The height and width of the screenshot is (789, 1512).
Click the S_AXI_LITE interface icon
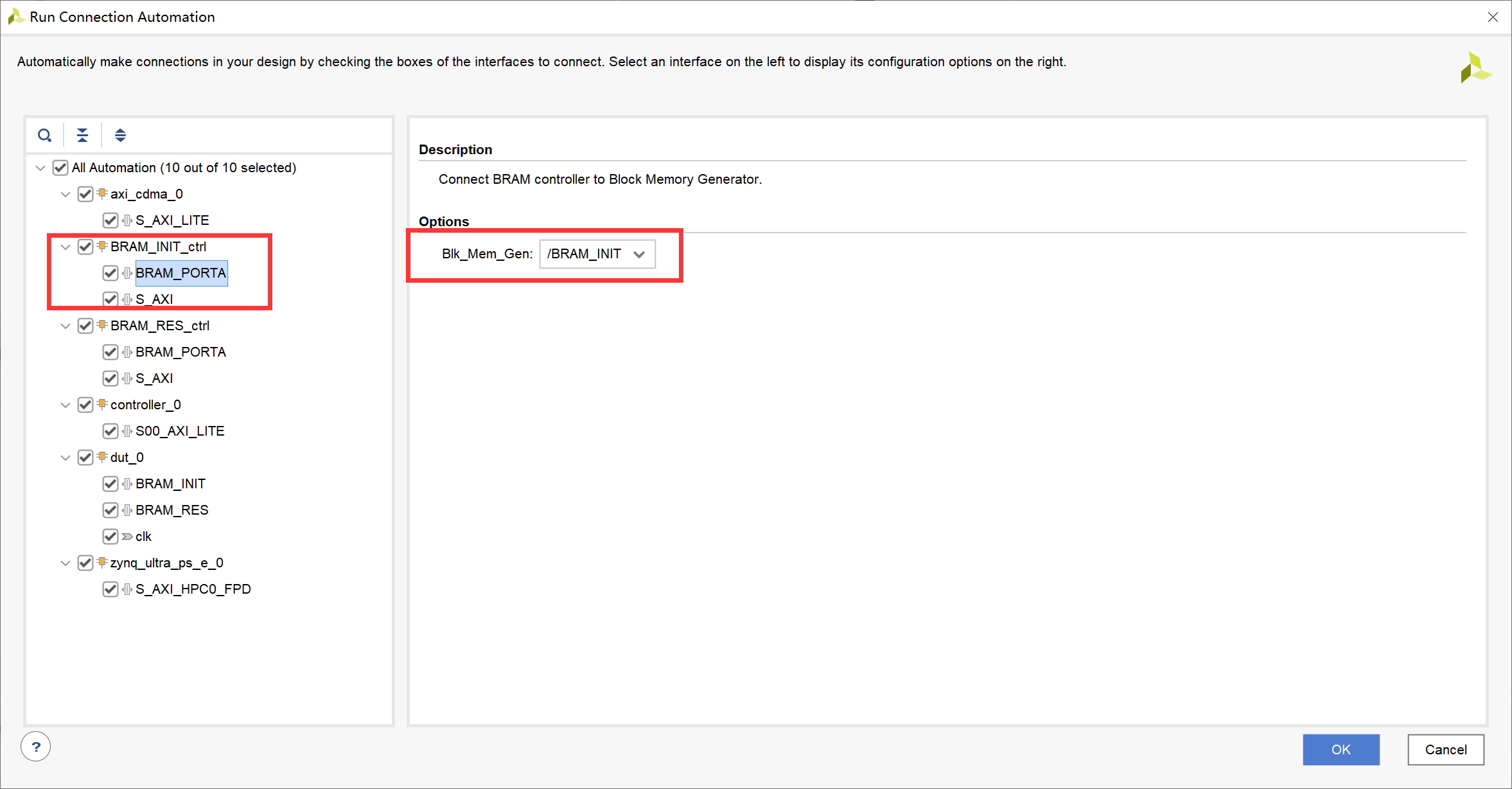click(x=127, y=220)
